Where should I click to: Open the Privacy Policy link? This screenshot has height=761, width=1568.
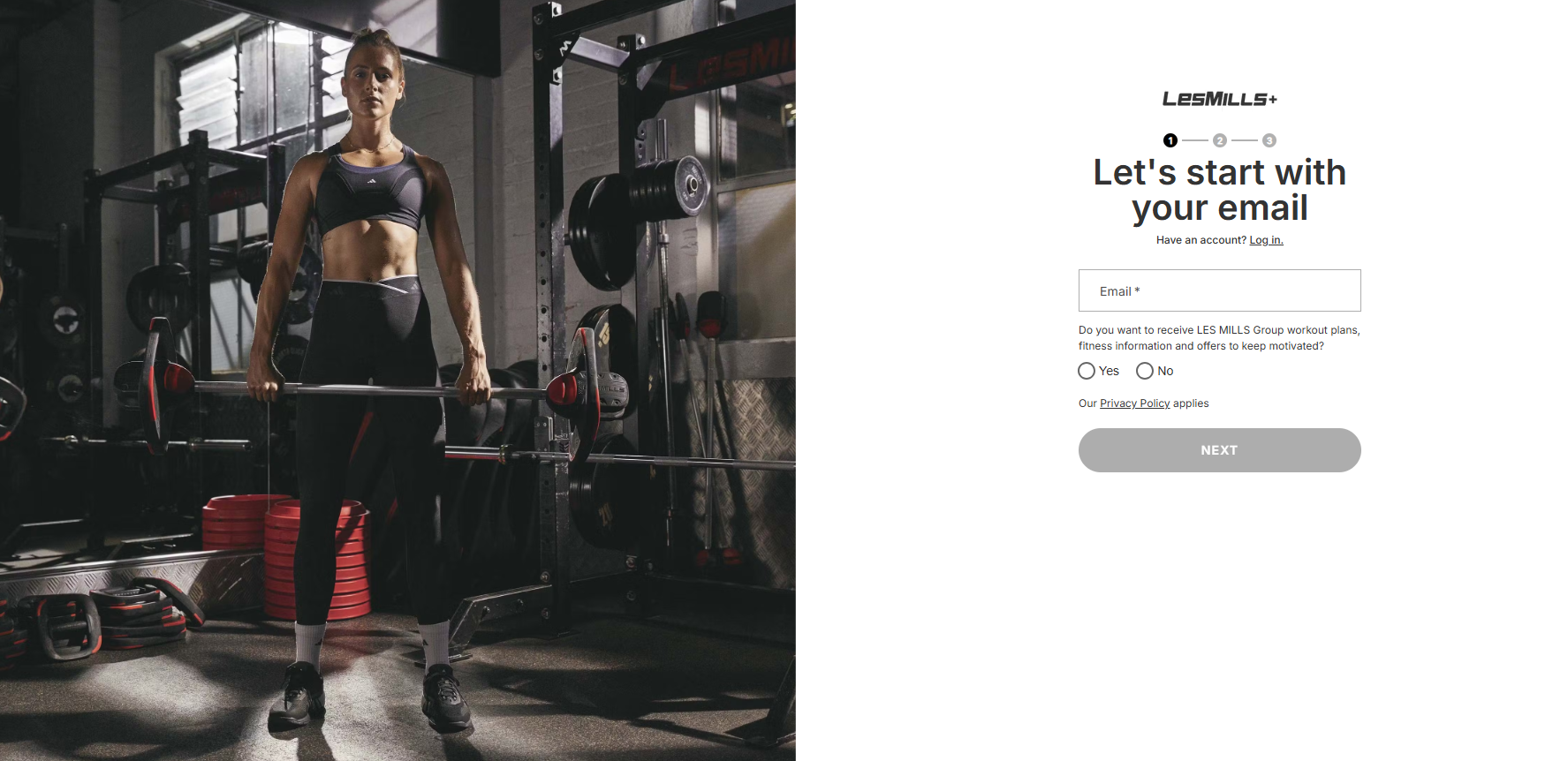click(1134, 403)
